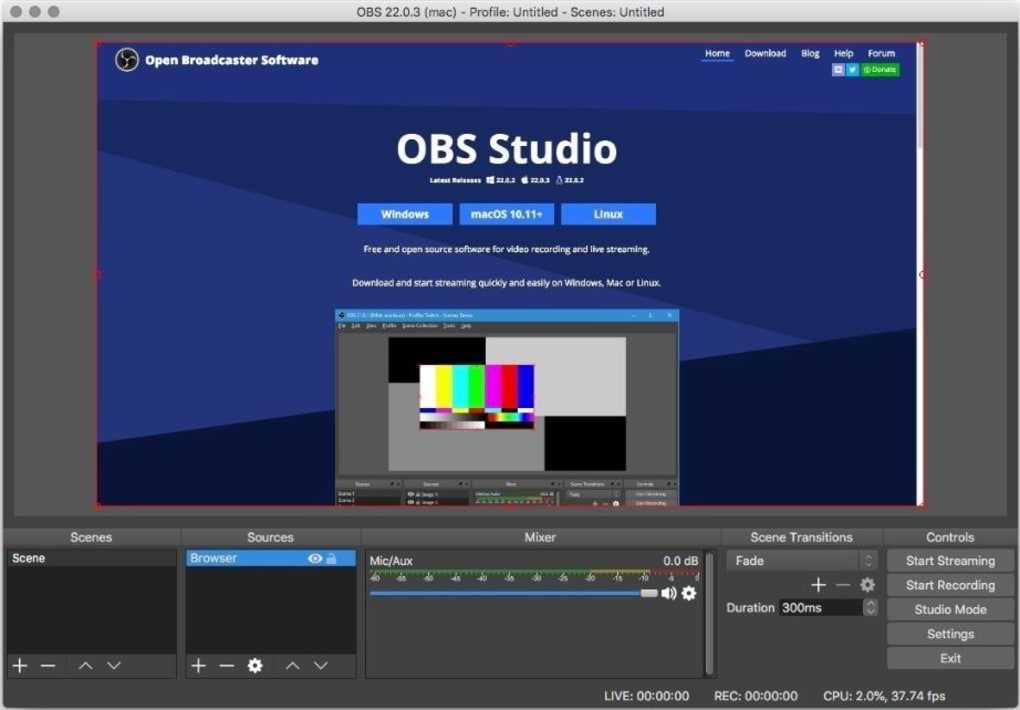Open Mic/Aux settings gear
1020x710 pixels.
tap(689, 594)
